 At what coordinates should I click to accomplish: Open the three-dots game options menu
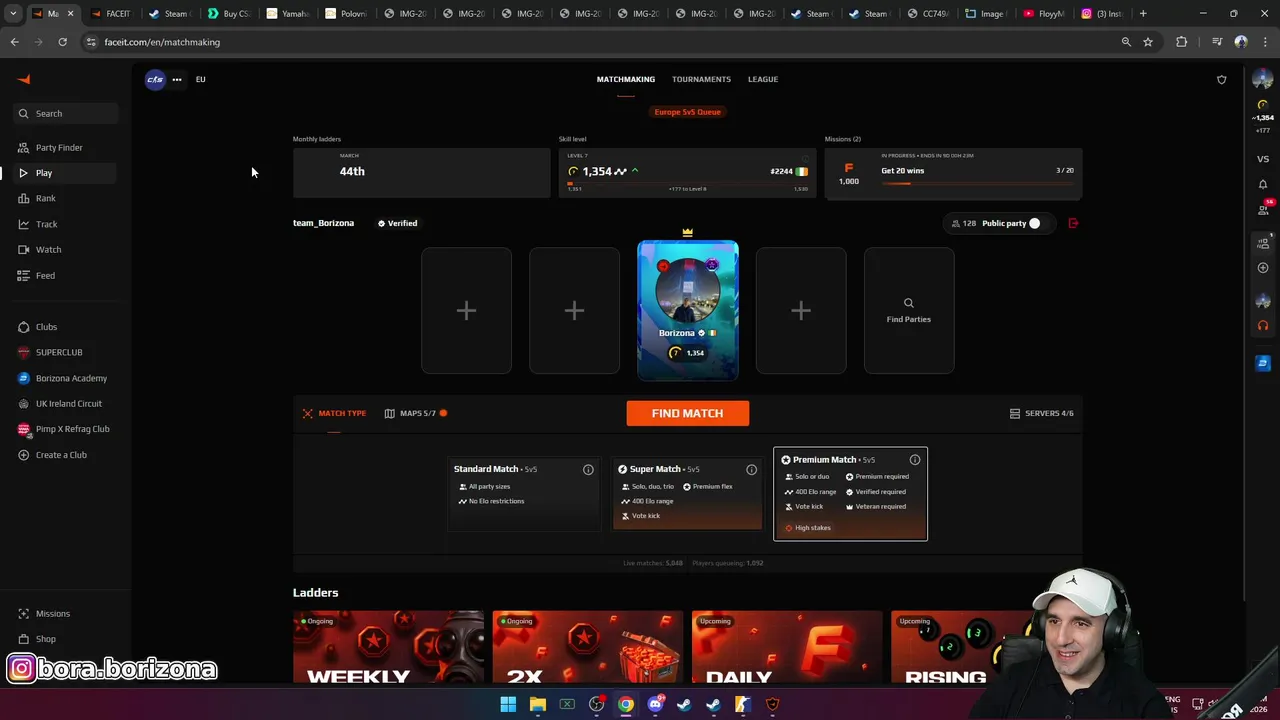coord(177,79)
